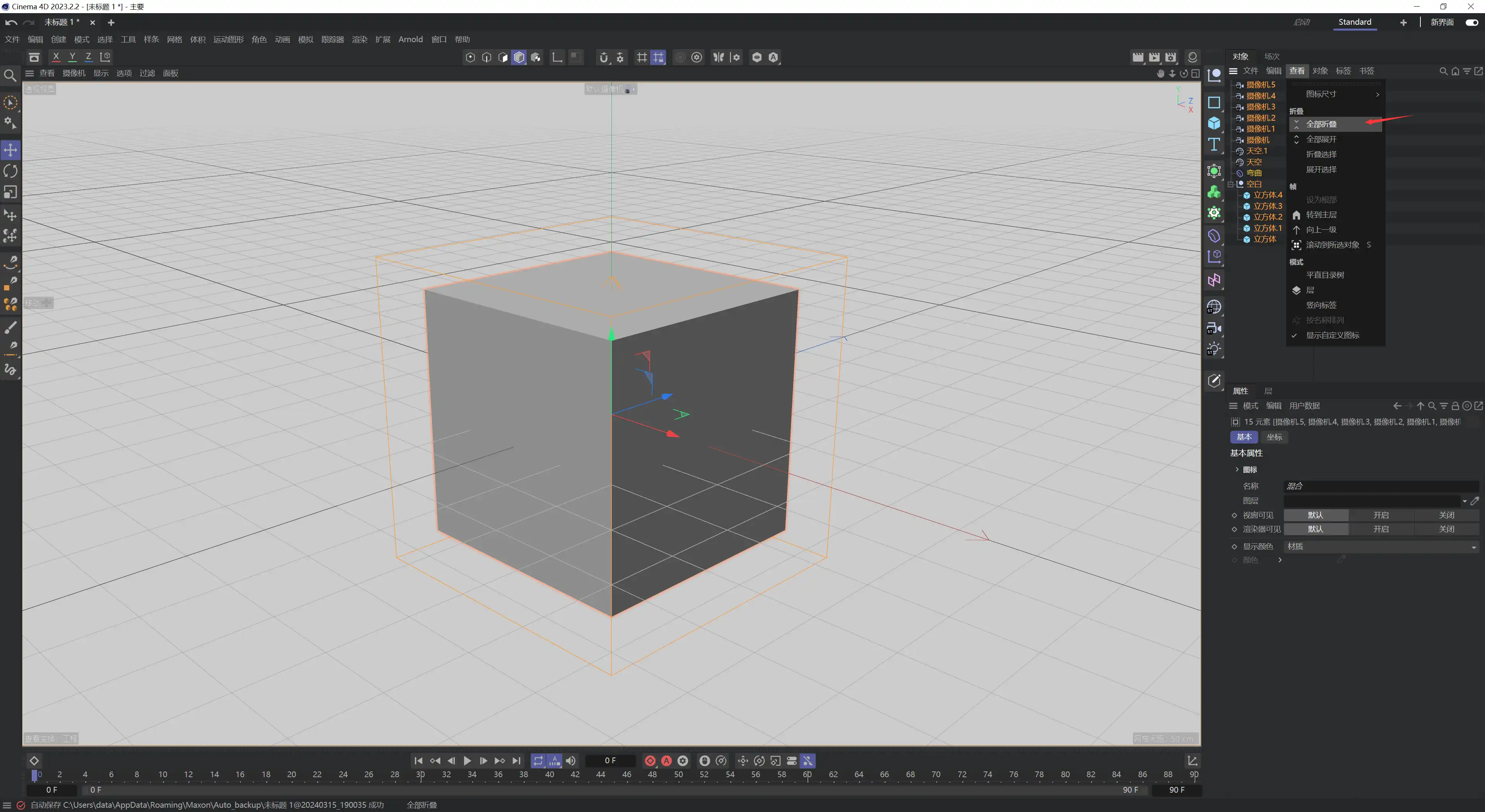Click the Autokeying red A icon
Image resolution: width=1485 pixels, height=812 pixels.
[x=666, y=761]
